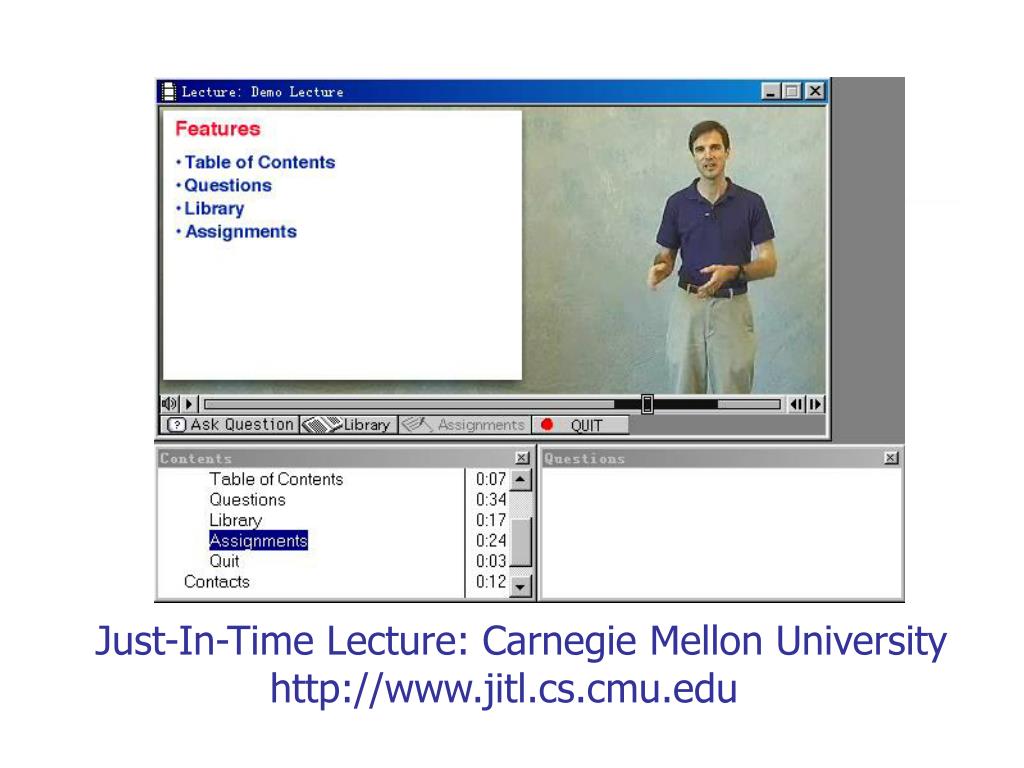Click the playback position slider thumb
The height and width of the screenshot is (768, 1024).
647,404
